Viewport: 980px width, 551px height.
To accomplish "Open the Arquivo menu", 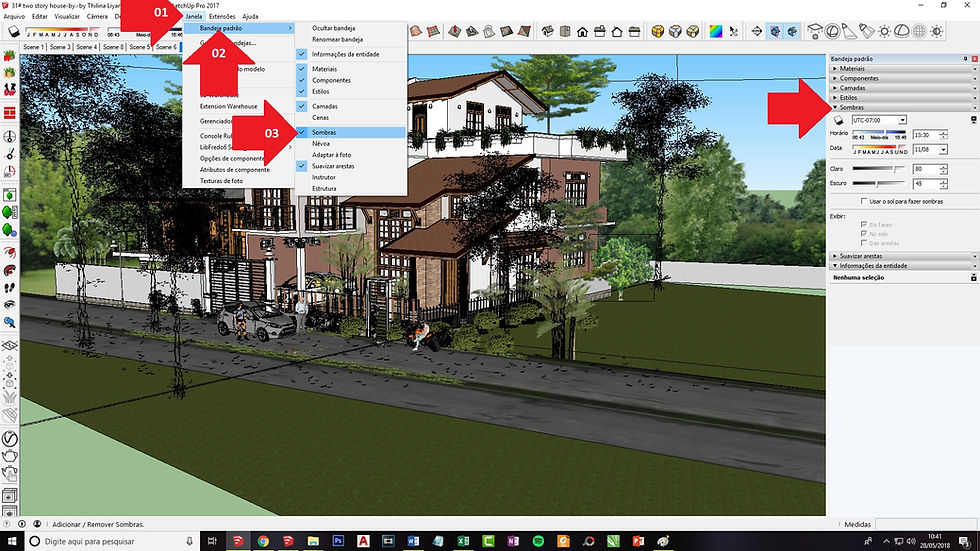I will pos(14,16).
